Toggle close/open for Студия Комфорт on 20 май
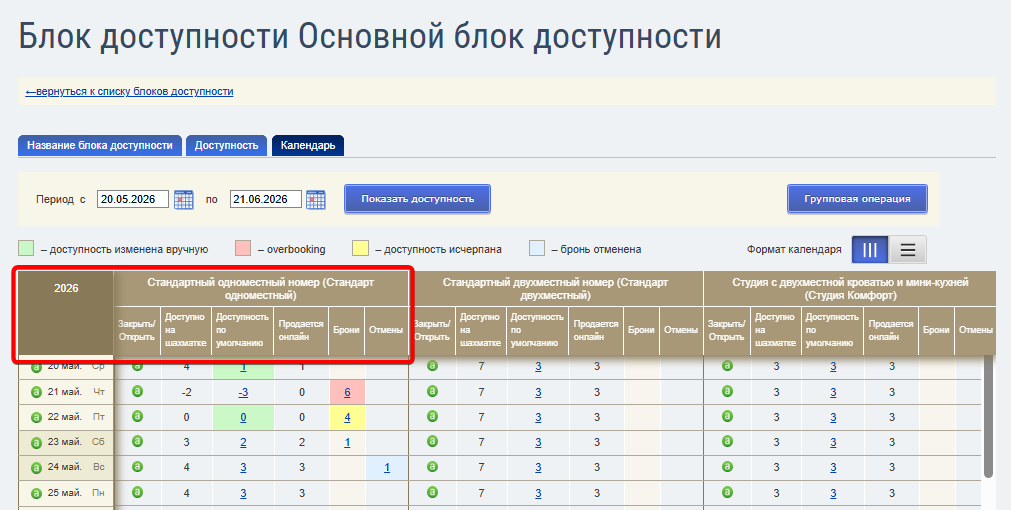The width and height of the screenshot is (1011, 510). point(727,366)
